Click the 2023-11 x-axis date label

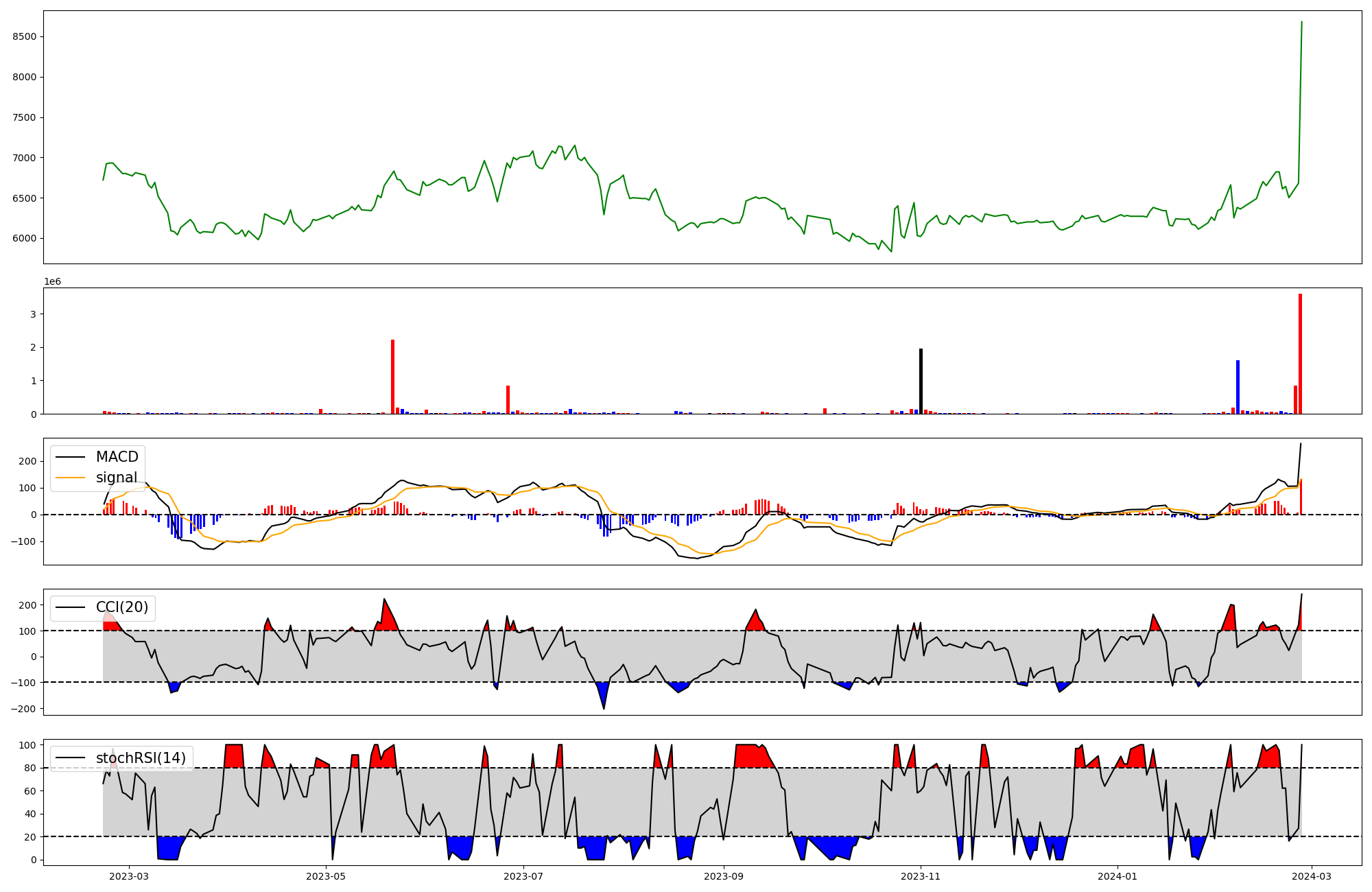(x=921, y=876)
